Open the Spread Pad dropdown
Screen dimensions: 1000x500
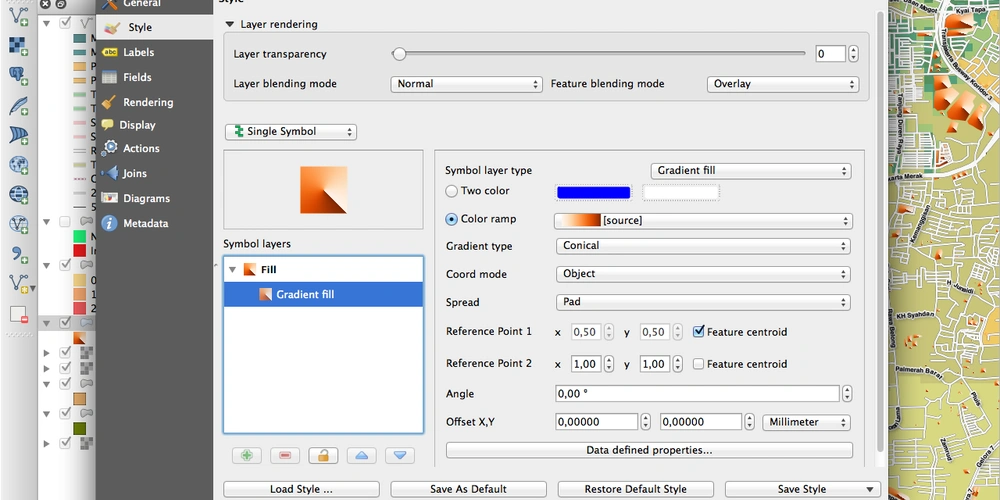coord(703,302)
